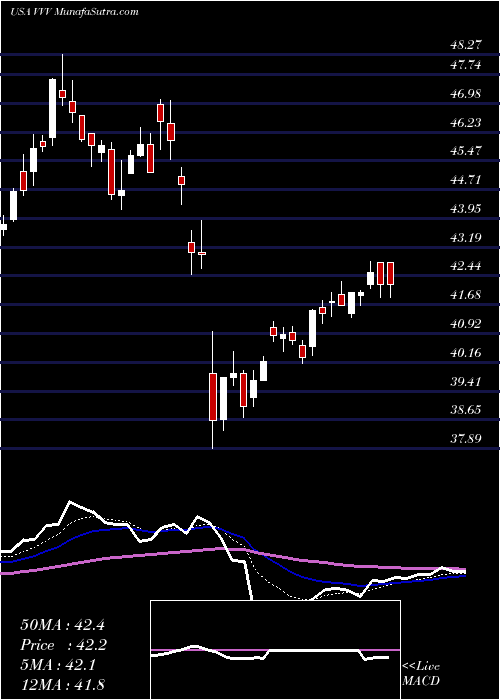This screenshot has width=500, height=700.
Task: Click the <<Live MACD label
Action: (421, 674)
